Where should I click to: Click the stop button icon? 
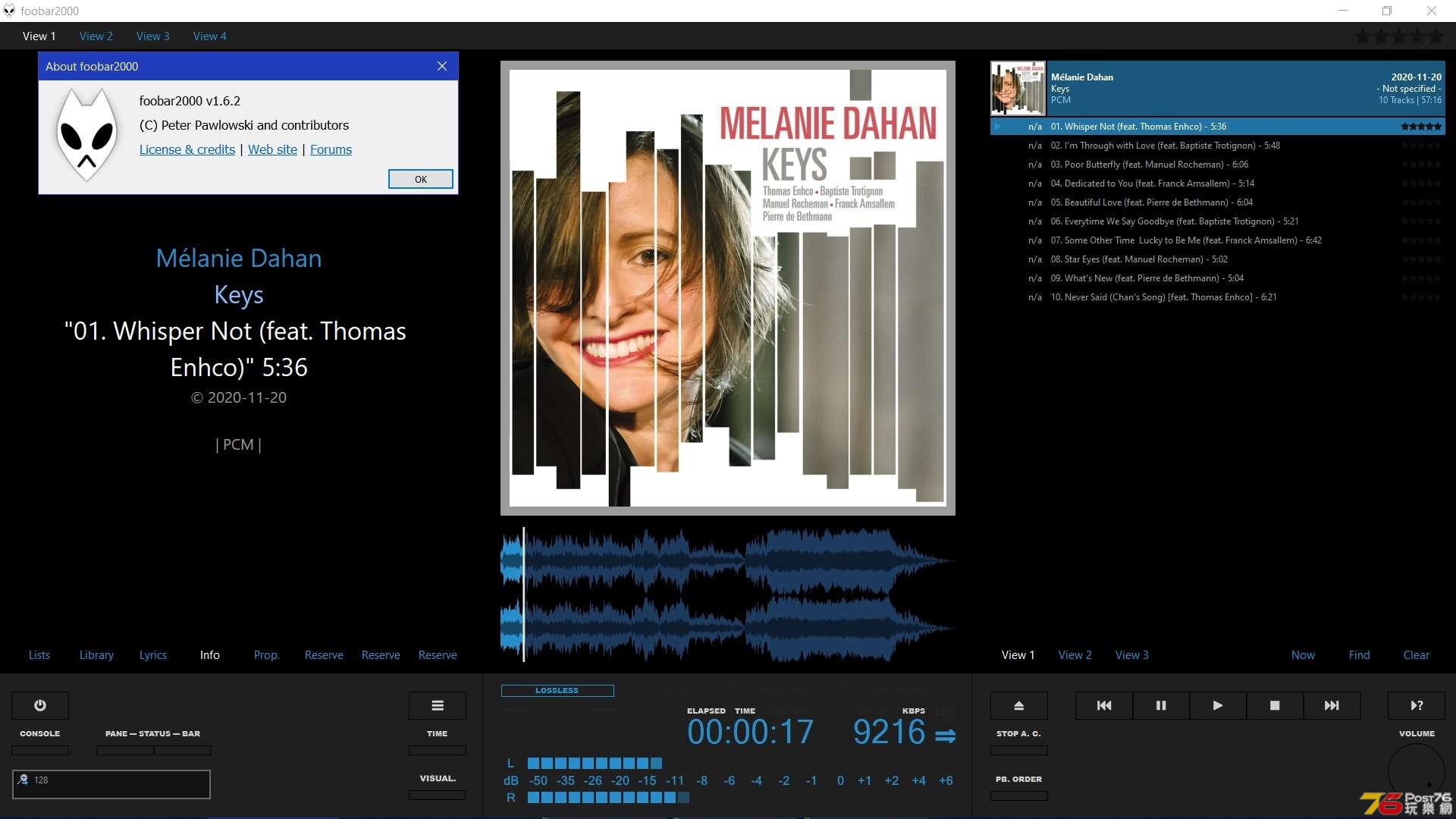click(1275, 704)
